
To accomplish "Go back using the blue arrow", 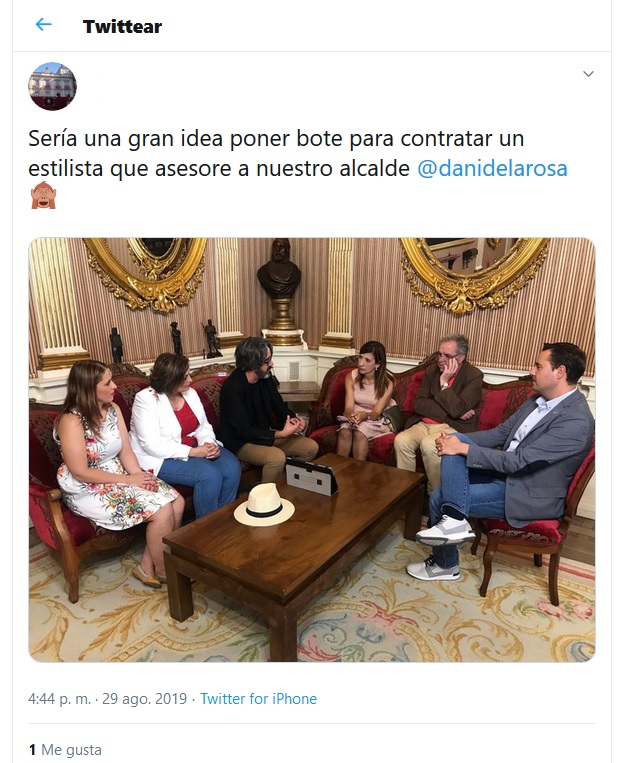I will (44, 24).
